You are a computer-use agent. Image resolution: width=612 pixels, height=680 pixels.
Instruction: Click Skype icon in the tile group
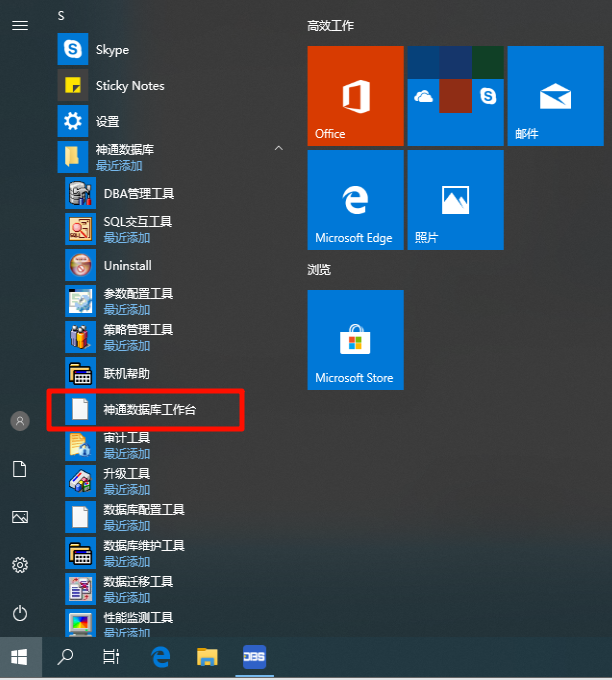pos(488,96)
